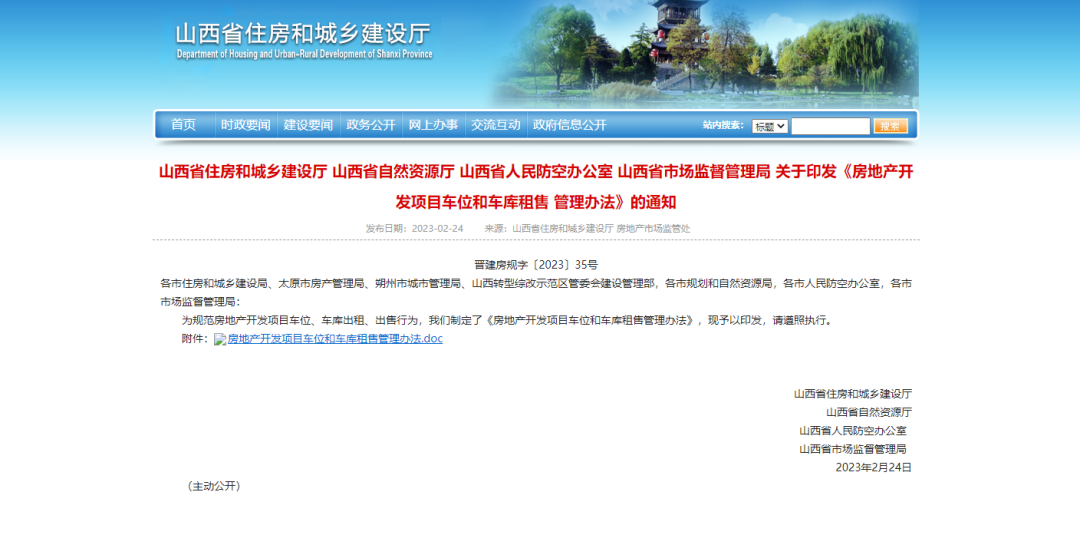Download the 房地产开发项目车位和车库租售管理办法.doc attachment

(335, 339)
